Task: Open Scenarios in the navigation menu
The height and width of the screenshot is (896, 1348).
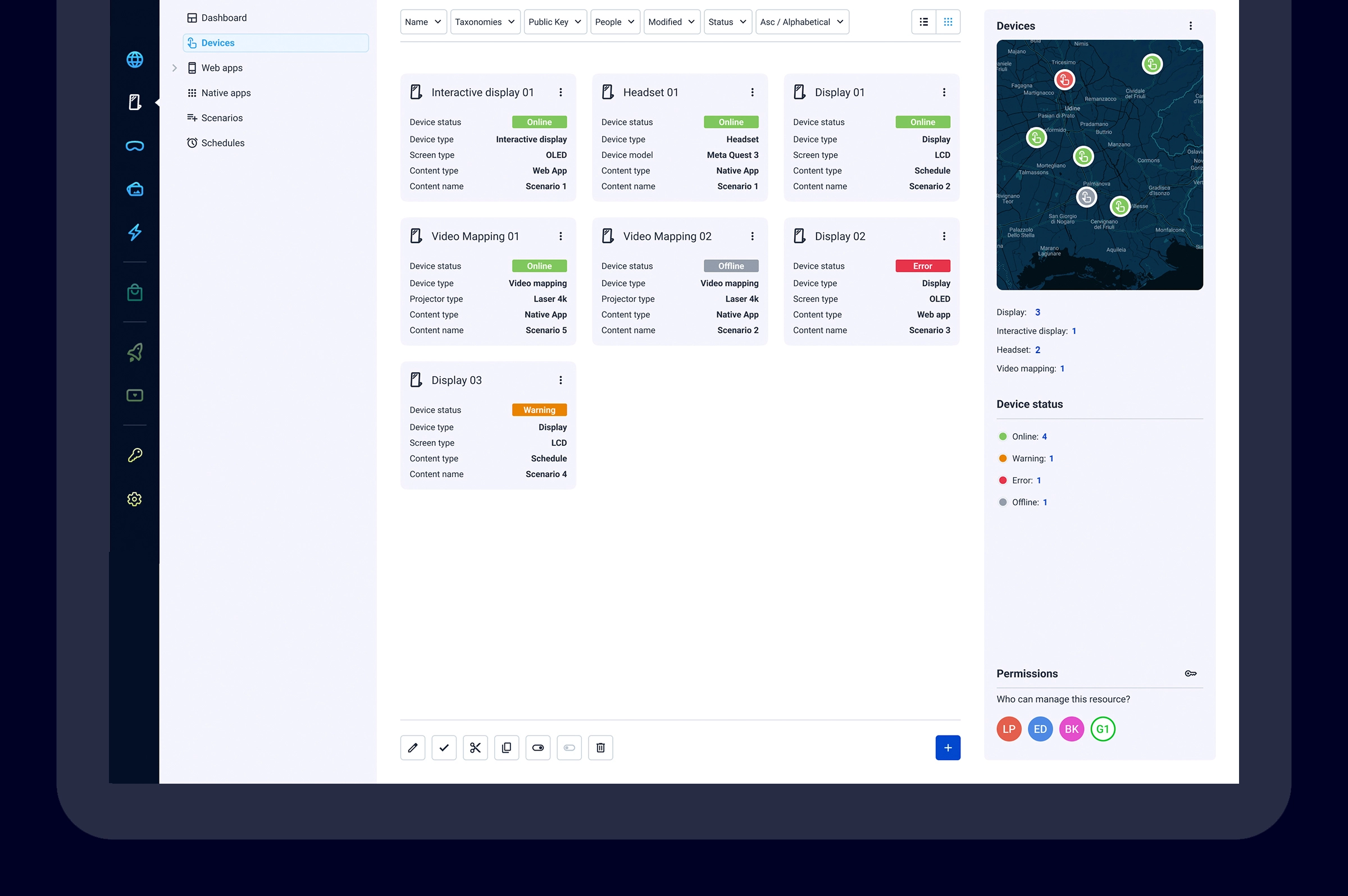Action: click(x=222, y=118)
